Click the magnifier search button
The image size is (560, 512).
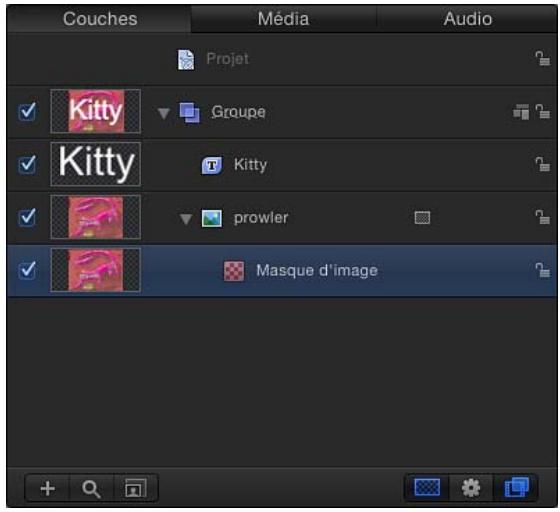(91, 488)
